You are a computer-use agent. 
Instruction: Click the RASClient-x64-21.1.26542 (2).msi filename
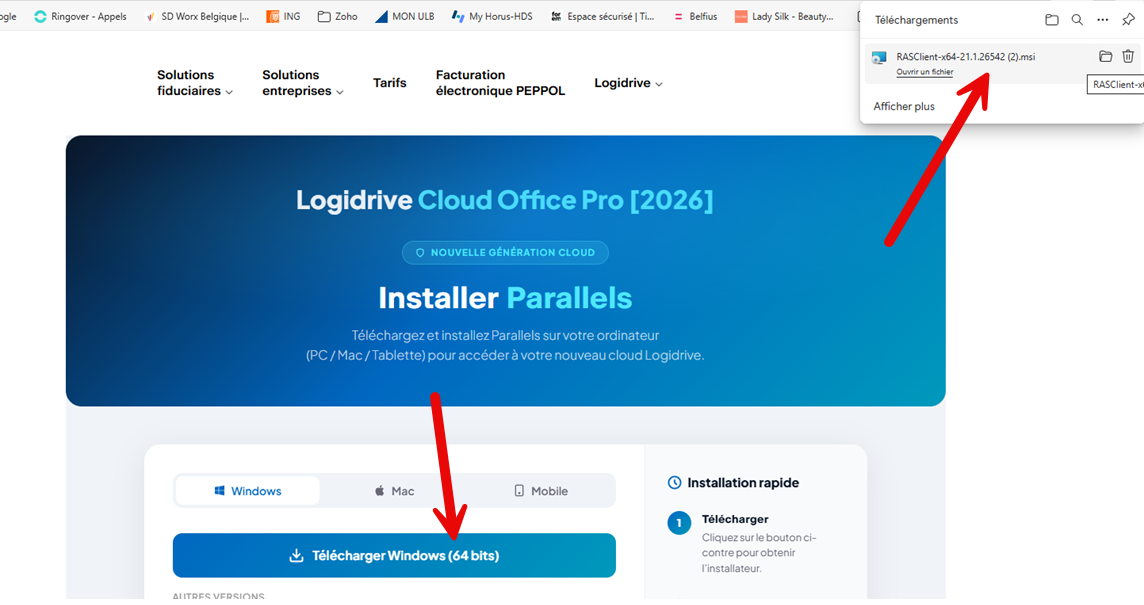965,56
